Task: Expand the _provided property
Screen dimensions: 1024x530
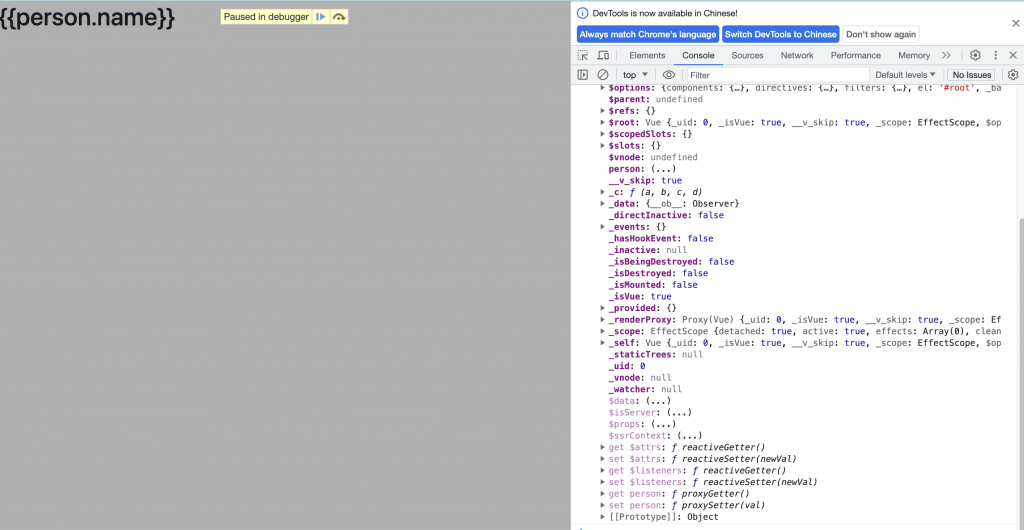Action: (x=603, y=308)
